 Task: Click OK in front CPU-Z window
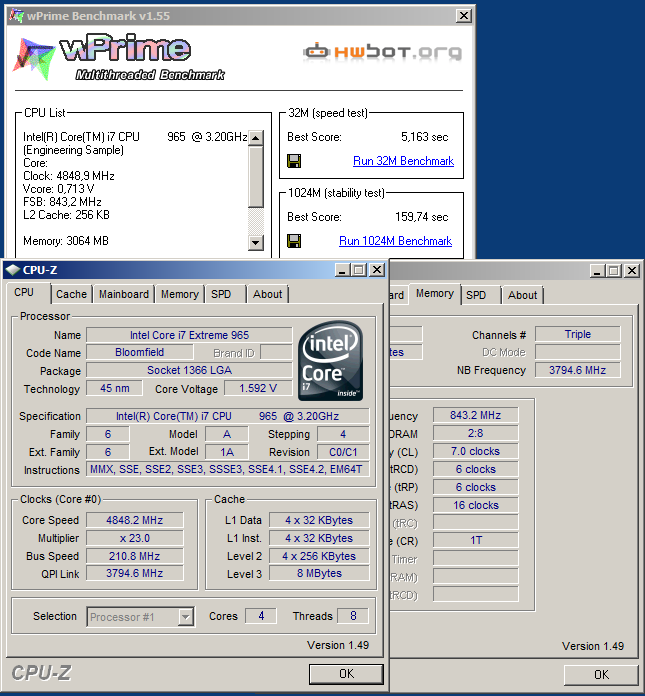pyautogui.click(x=346, y=674)
